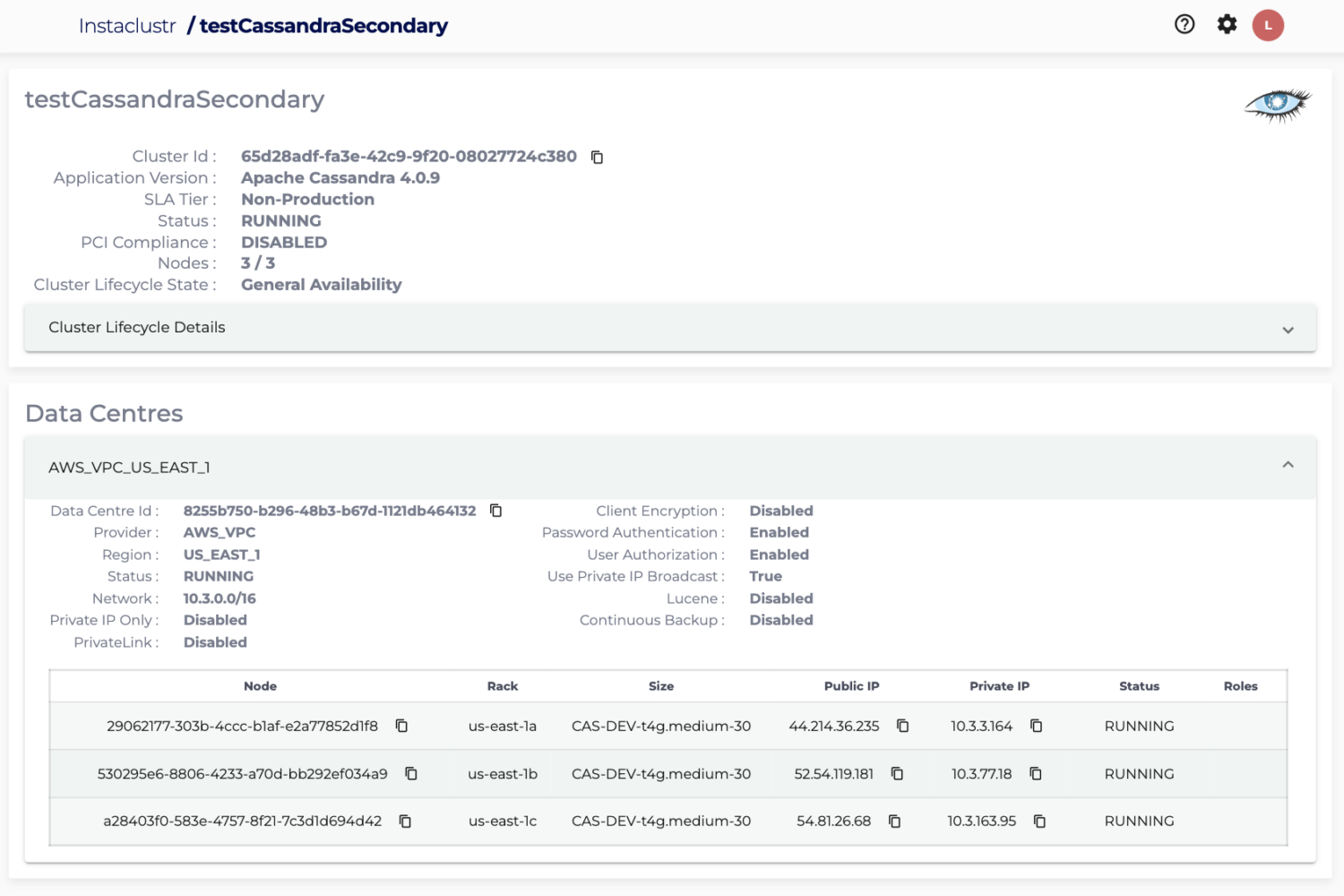Copy the Cluster Id to clipboard
The width and height of the screenshot is (1344, 896).
point(597,157)
